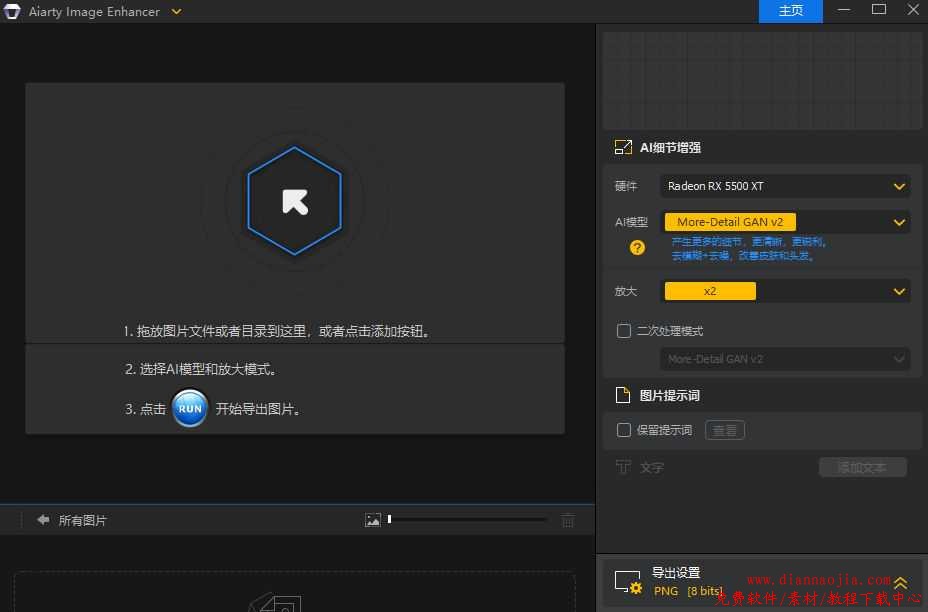
Task: Adjust the thumbnail zoom slider
Action: pyautogui.click(x=390, y=519)
